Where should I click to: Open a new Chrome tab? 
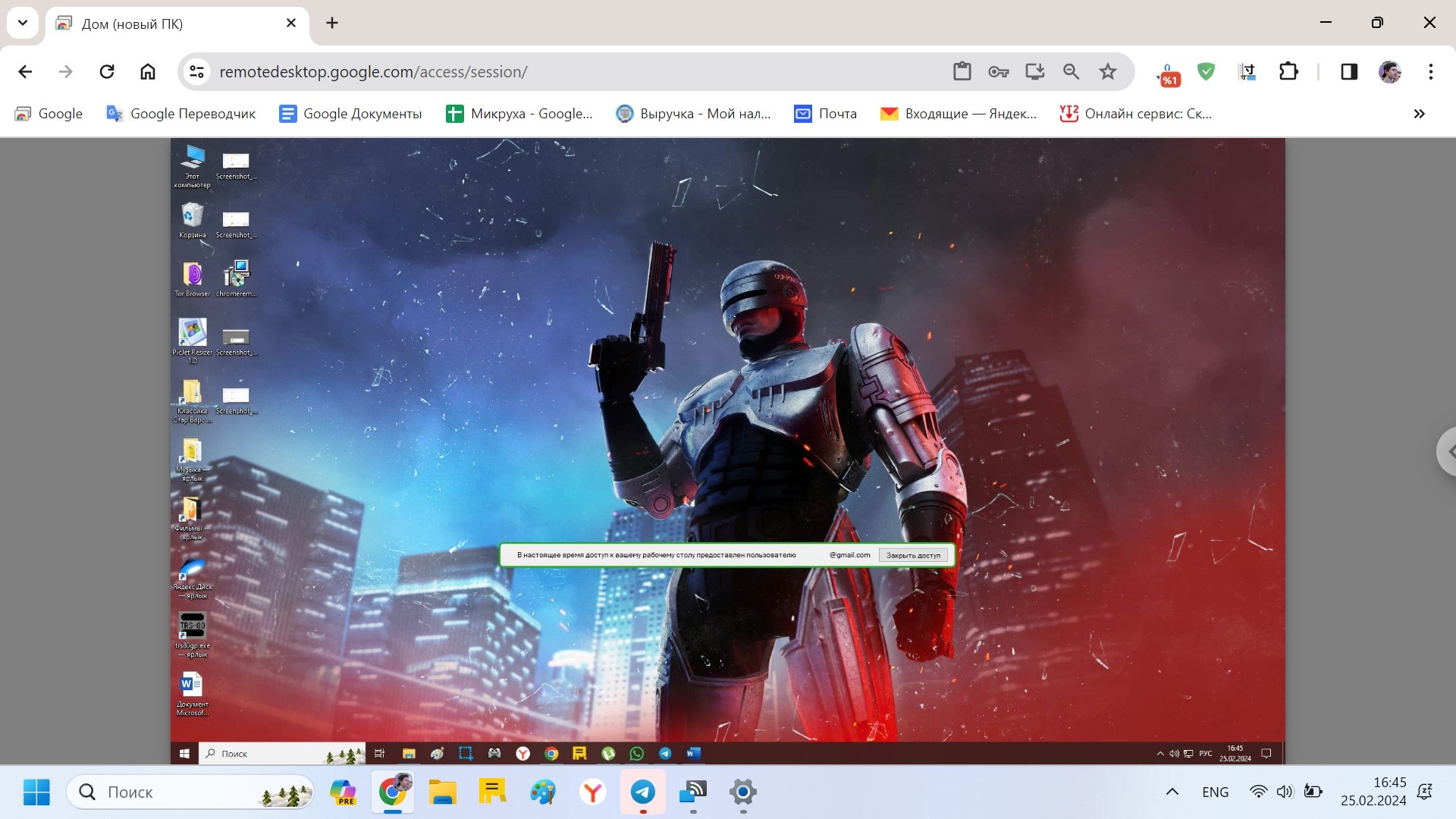[x=332, y=23]
